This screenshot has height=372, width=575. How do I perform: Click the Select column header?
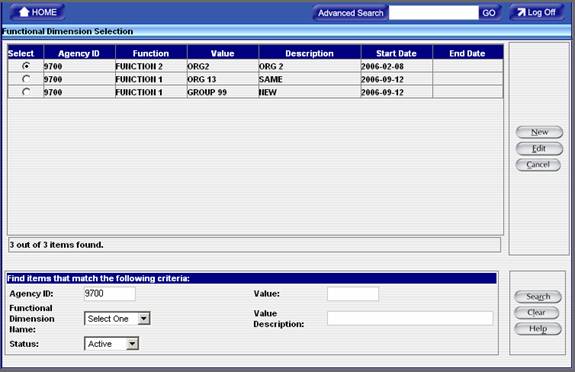click(x=25, y=53)
